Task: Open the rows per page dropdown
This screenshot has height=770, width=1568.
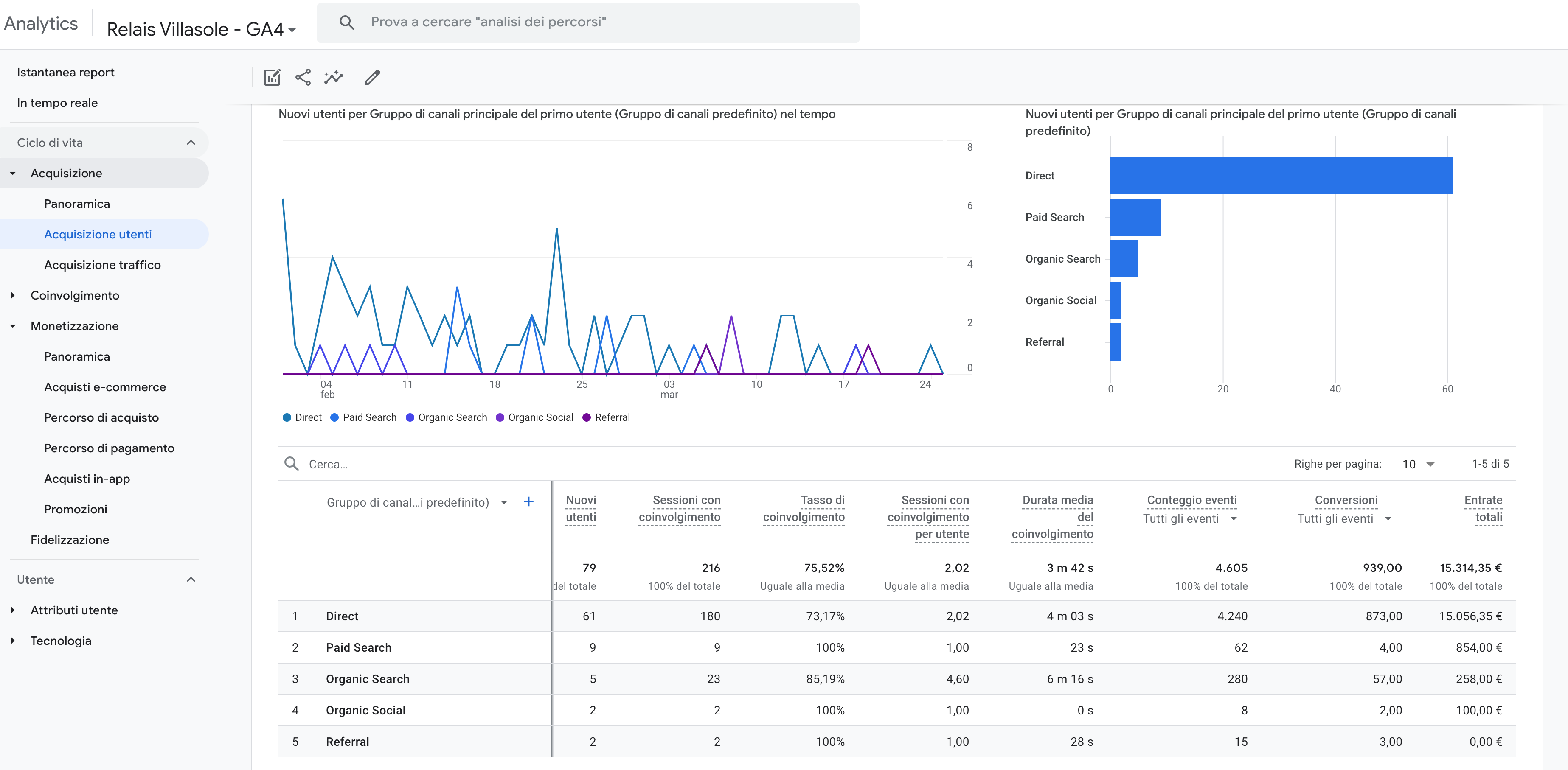Action: pyautogui.click(x=1418, y=464)
